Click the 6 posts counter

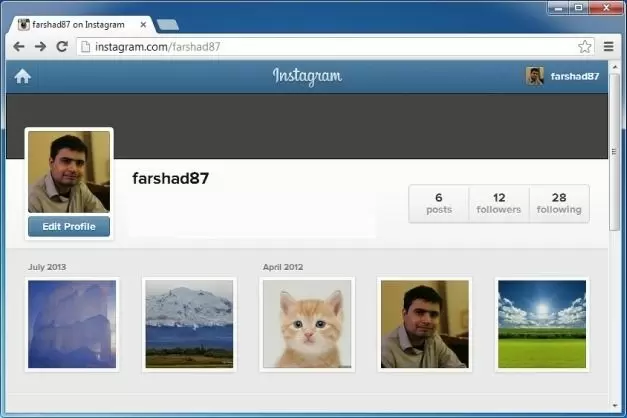438,203
